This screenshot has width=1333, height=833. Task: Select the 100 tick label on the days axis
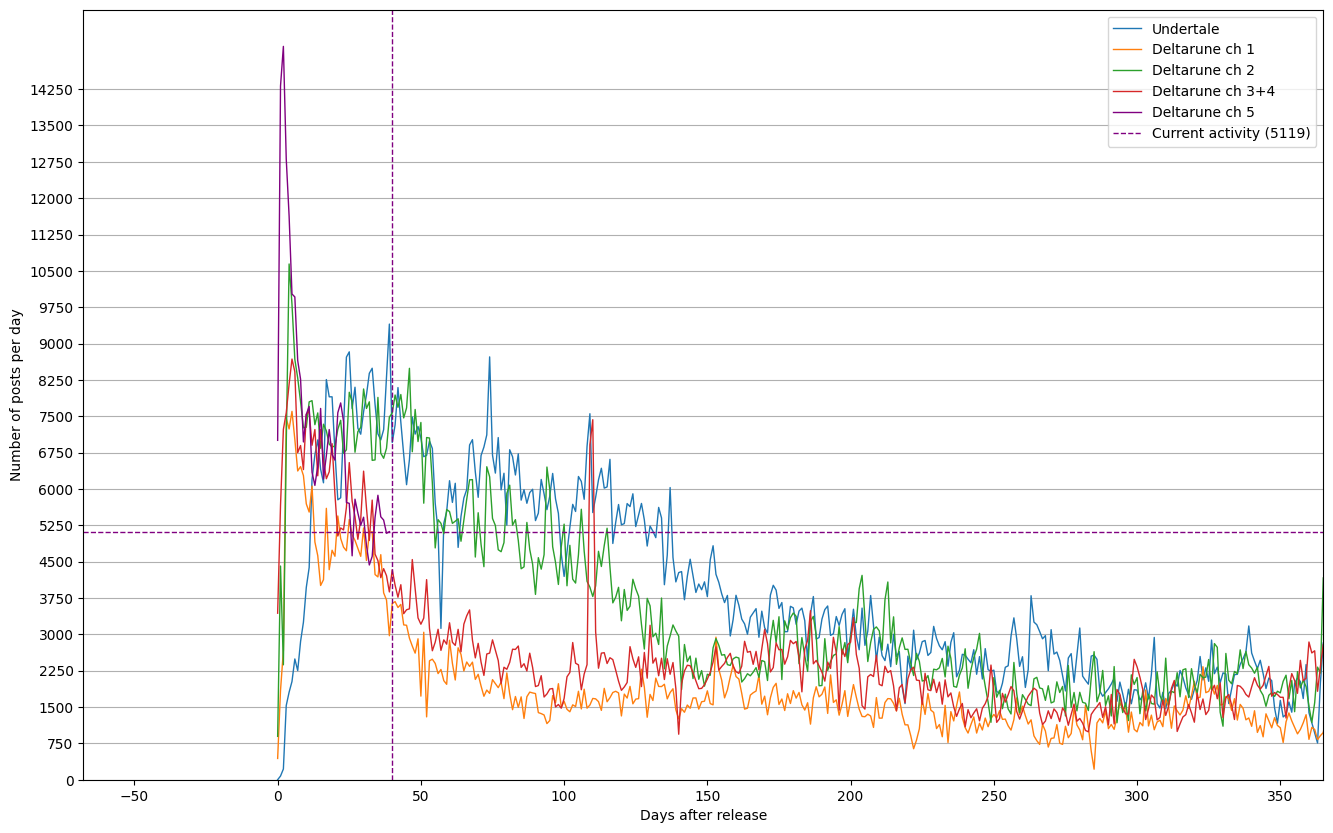tap(564, 797)
